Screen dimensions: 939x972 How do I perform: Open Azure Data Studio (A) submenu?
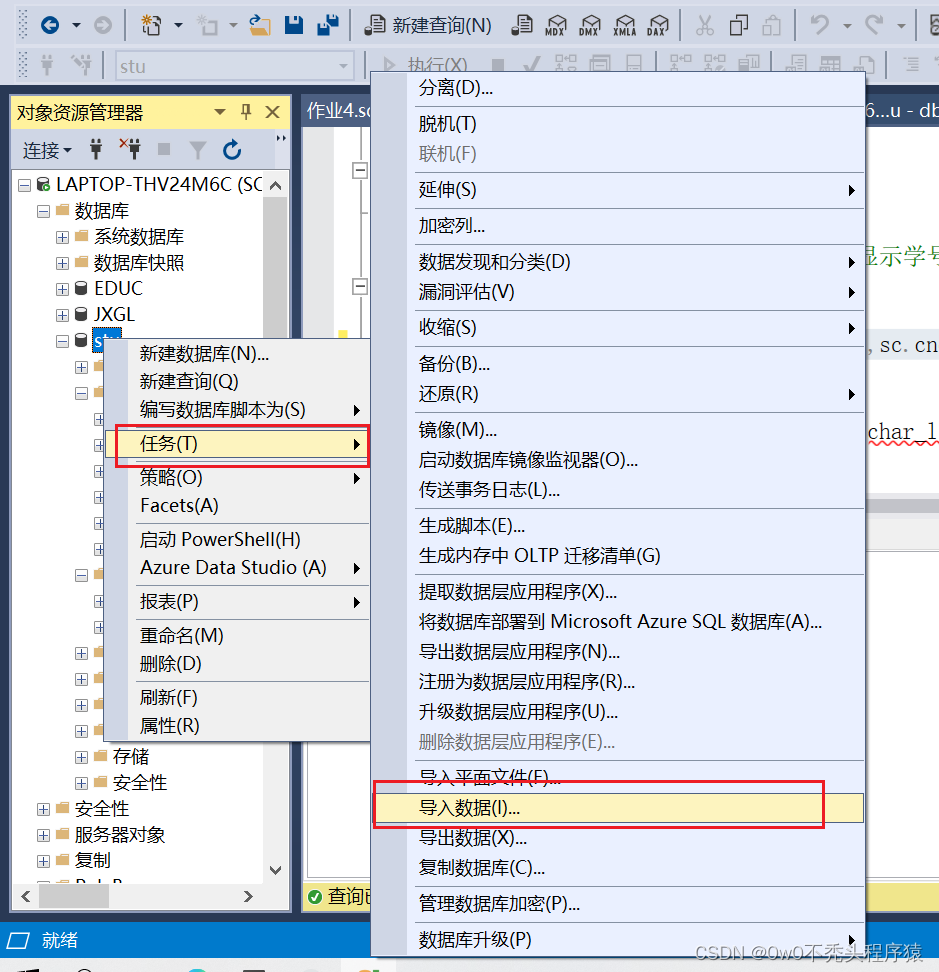pyautogui.click(x=238, y=568)
